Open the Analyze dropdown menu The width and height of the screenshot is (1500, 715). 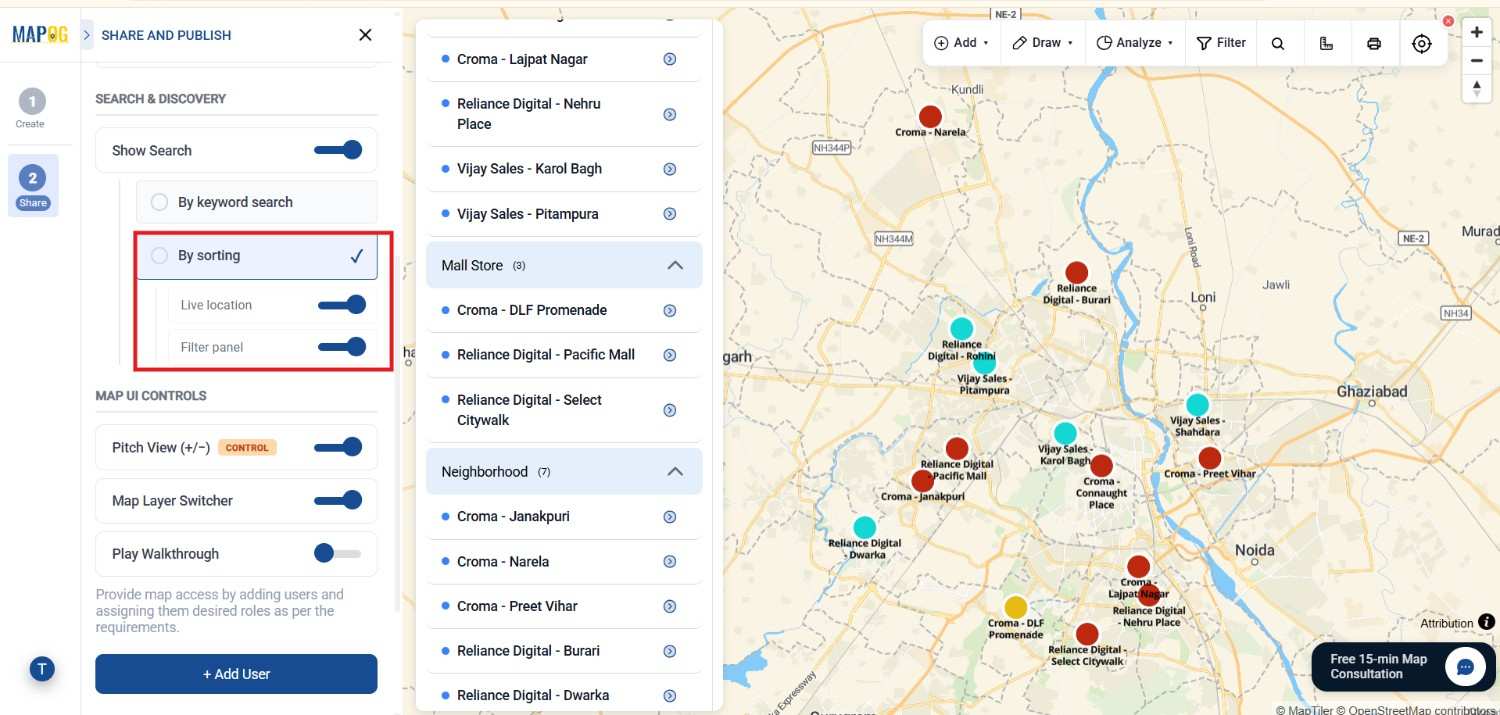tap(1135, 43)
